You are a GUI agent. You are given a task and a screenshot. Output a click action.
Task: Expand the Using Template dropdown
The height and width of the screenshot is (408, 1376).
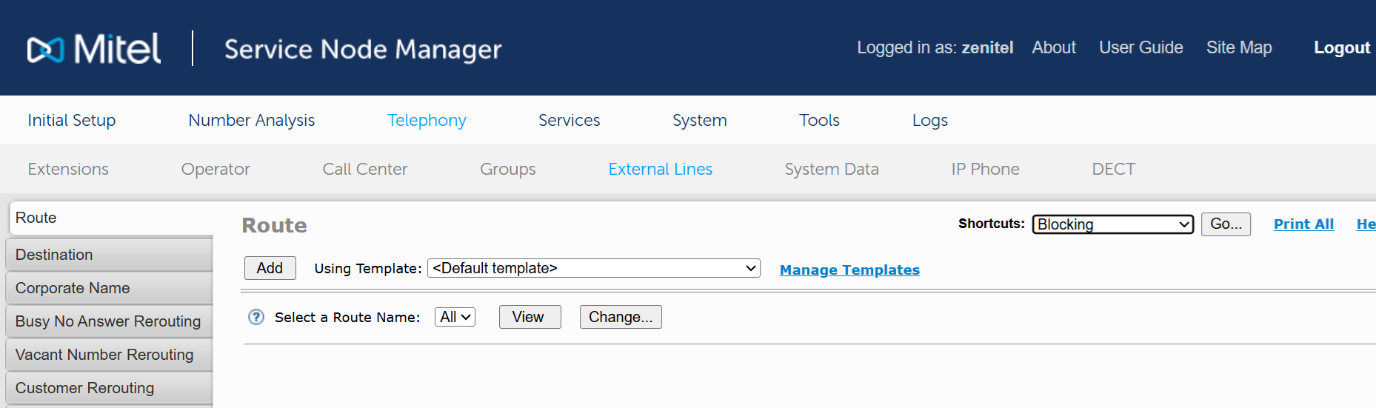coord(593,268)
